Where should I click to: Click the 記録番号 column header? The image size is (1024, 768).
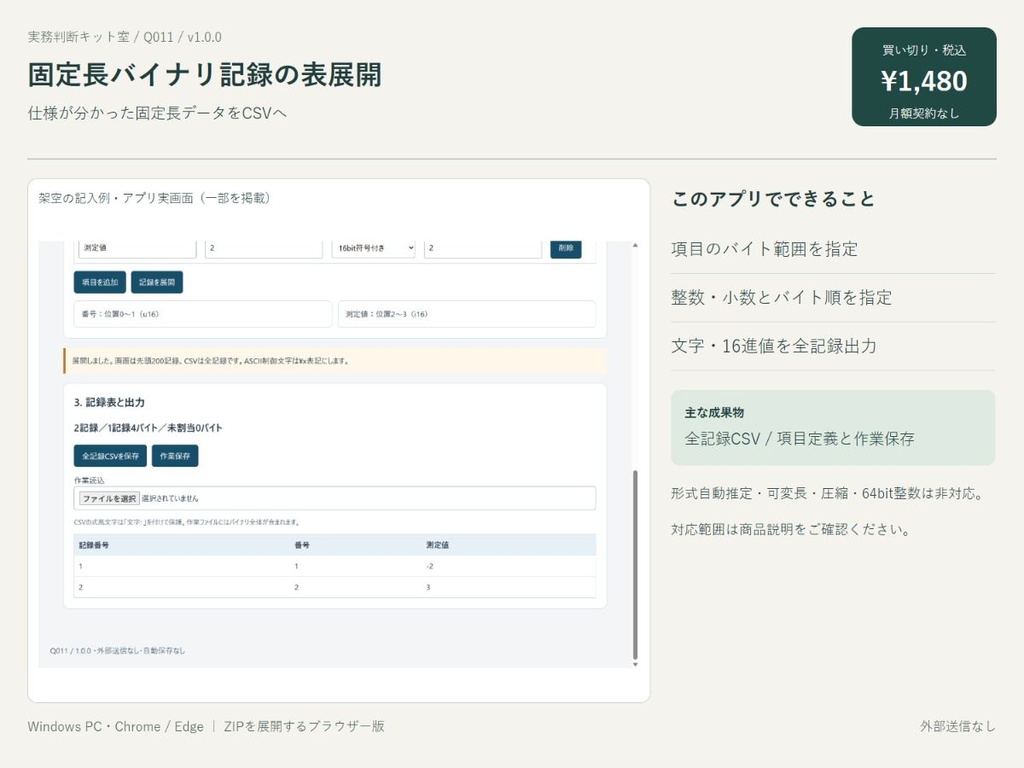93,545
